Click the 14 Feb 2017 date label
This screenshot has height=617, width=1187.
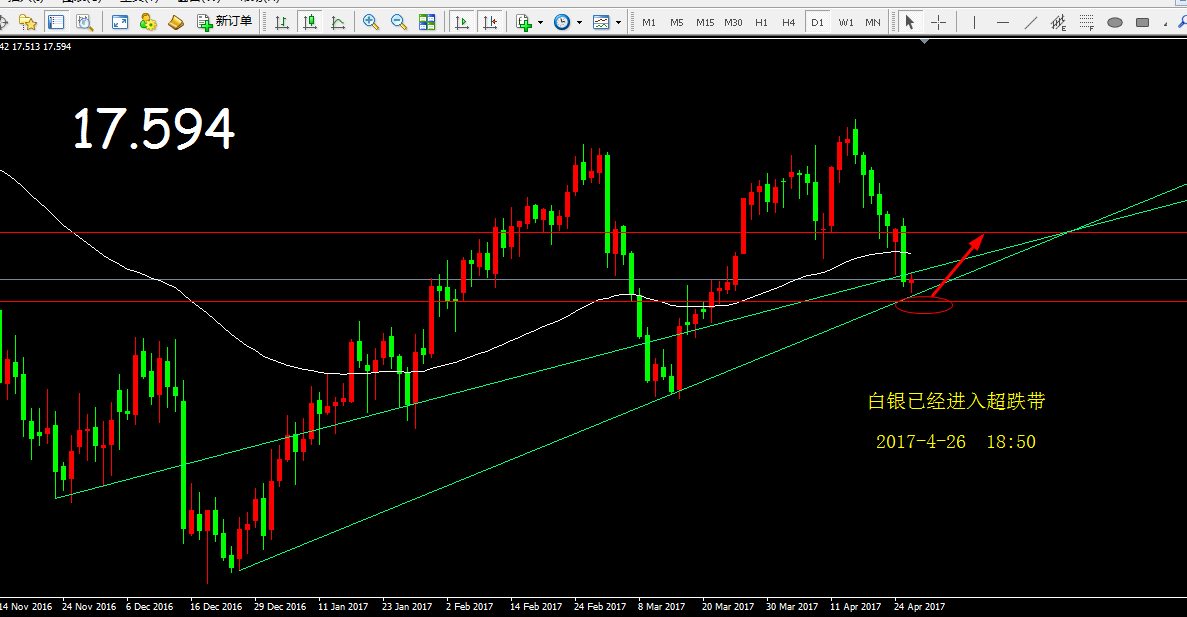536,606
